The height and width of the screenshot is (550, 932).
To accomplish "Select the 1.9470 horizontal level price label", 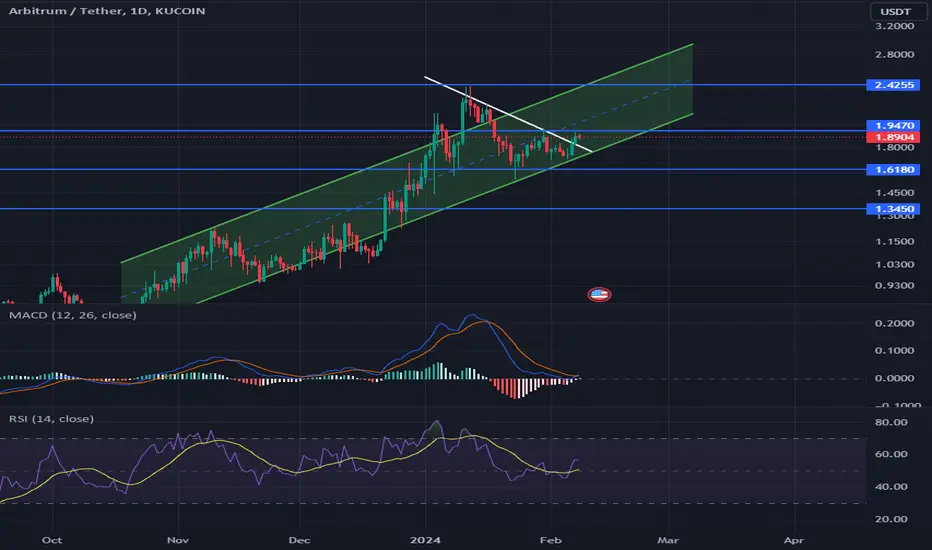I will [893, 125].
